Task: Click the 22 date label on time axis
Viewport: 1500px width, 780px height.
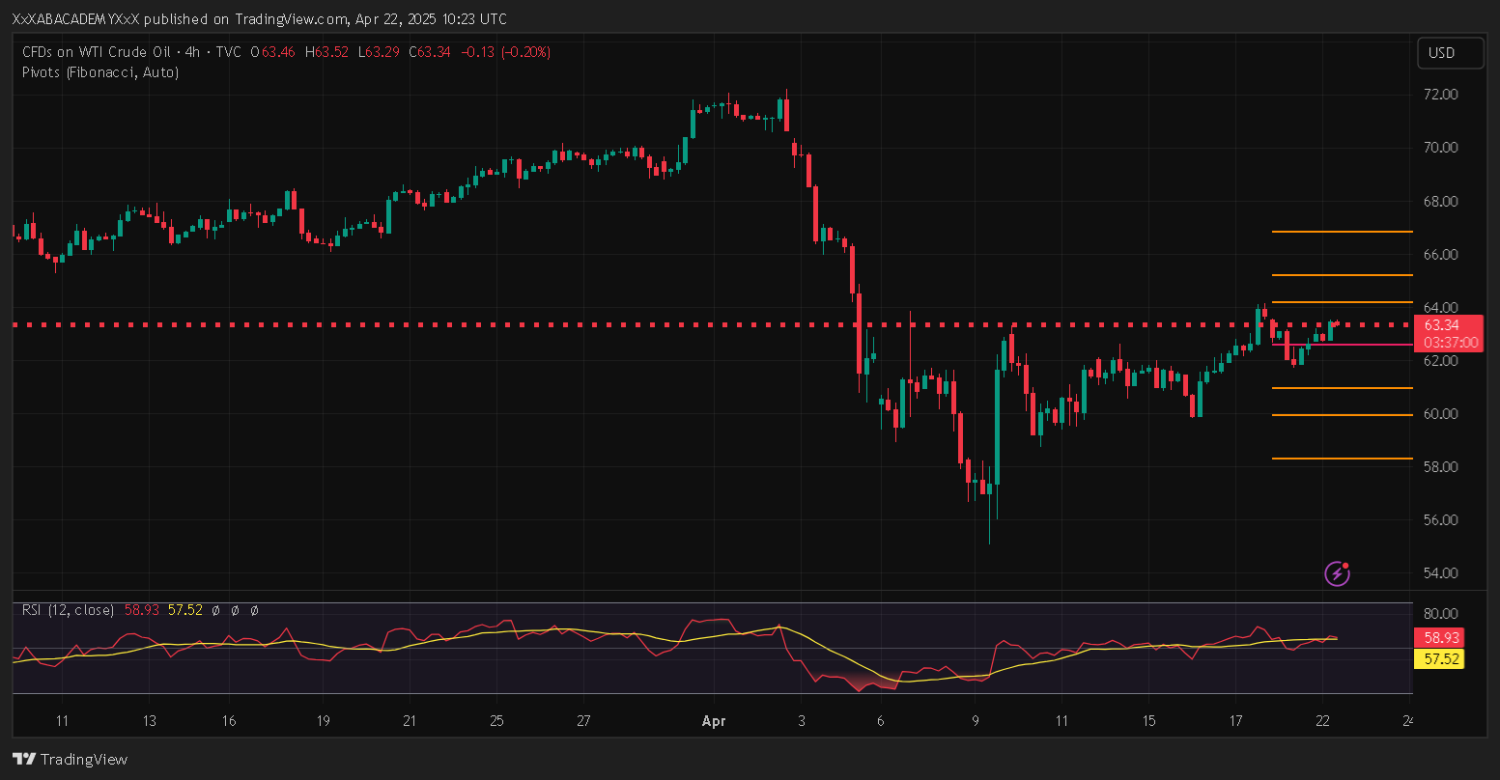Action: click(1322, 721)
